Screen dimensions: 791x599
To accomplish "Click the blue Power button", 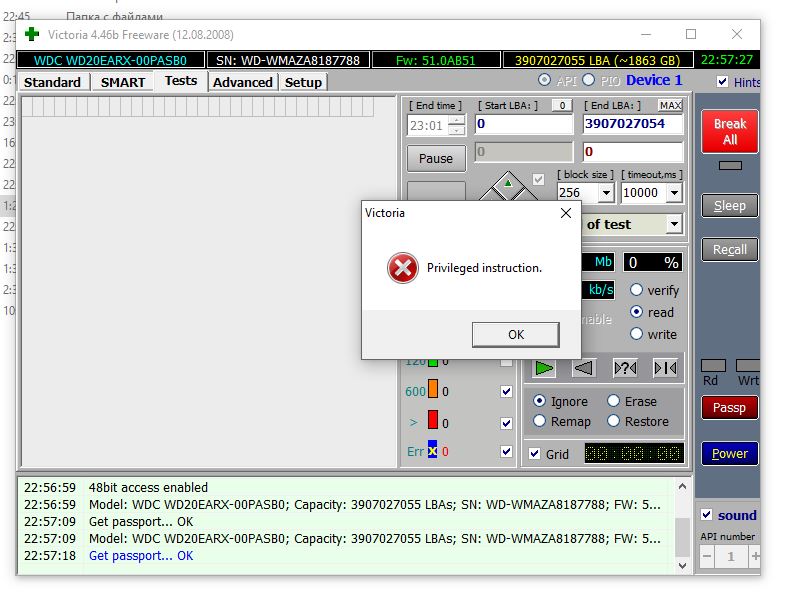I will (x=729, y=454).
